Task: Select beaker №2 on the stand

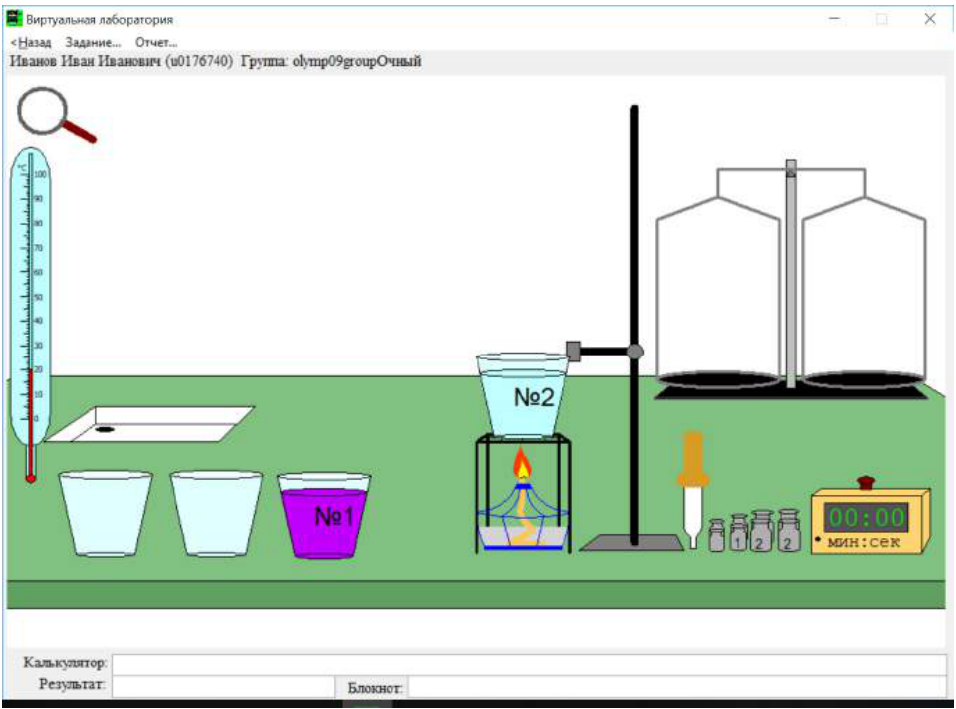Action: [523, 394]
